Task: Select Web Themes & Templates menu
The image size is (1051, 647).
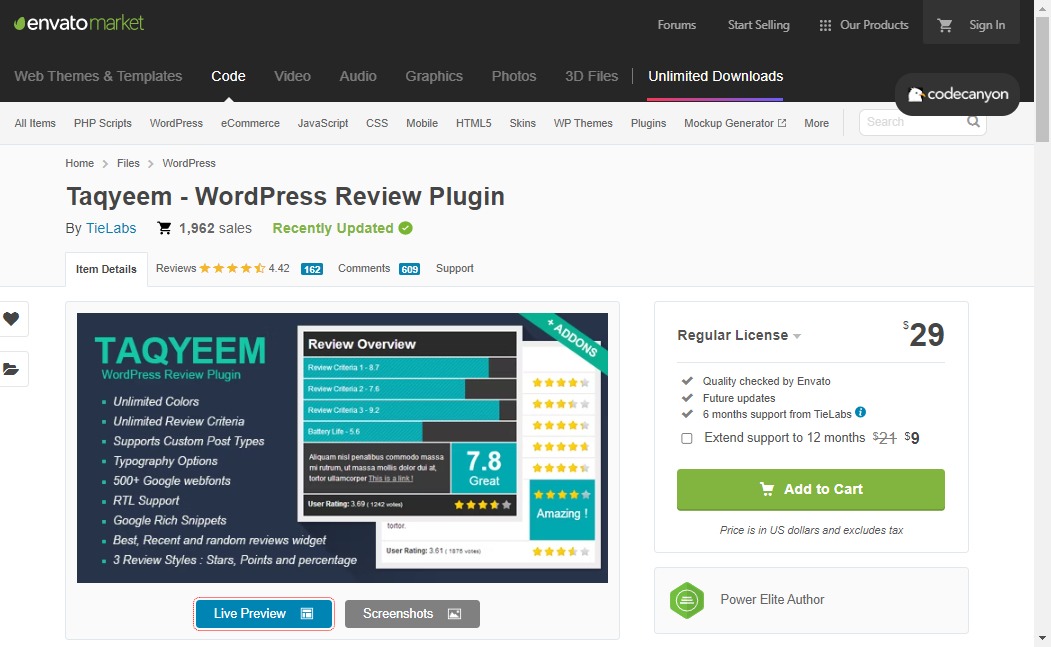Action: (x=98, y=76)
